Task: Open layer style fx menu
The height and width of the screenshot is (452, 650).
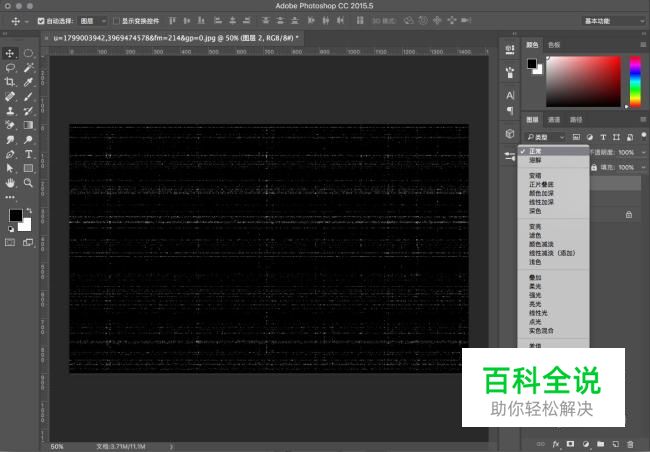Action: point(556,444)
